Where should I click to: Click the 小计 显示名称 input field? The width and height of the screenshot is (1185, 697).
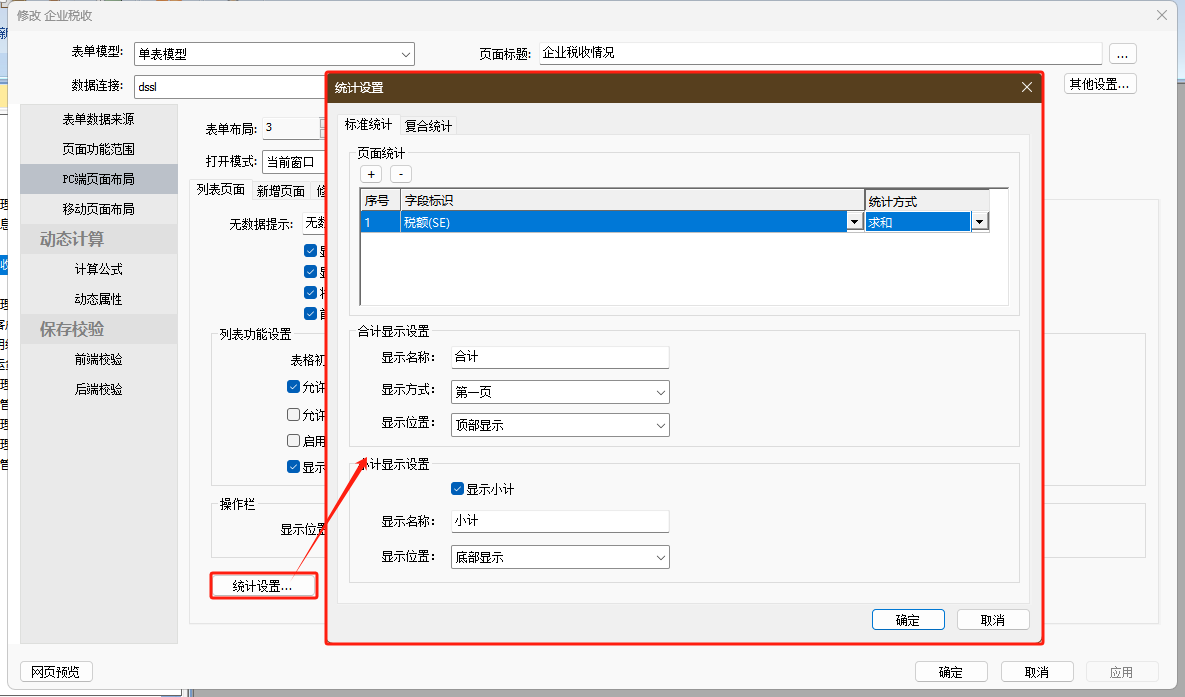click(x=559, y=521)
